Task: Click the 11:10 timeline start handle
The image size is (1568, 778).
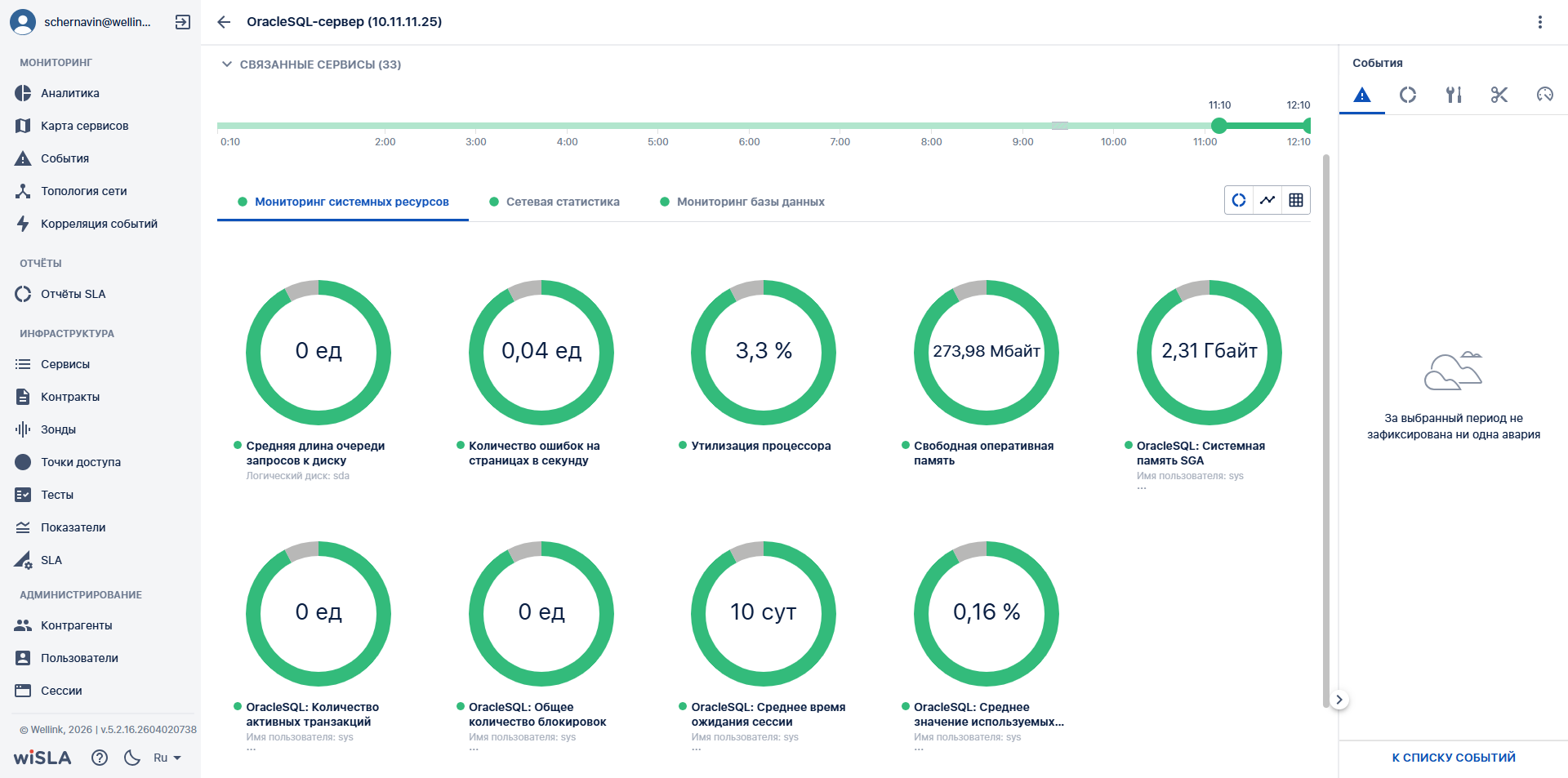Action: [1219, 126]
